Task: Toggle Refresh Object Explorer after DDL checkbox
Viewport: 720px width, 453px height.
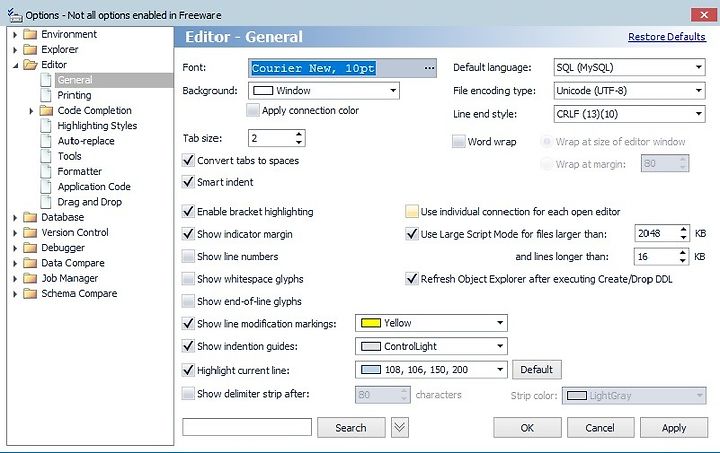Action: [411, 279]
